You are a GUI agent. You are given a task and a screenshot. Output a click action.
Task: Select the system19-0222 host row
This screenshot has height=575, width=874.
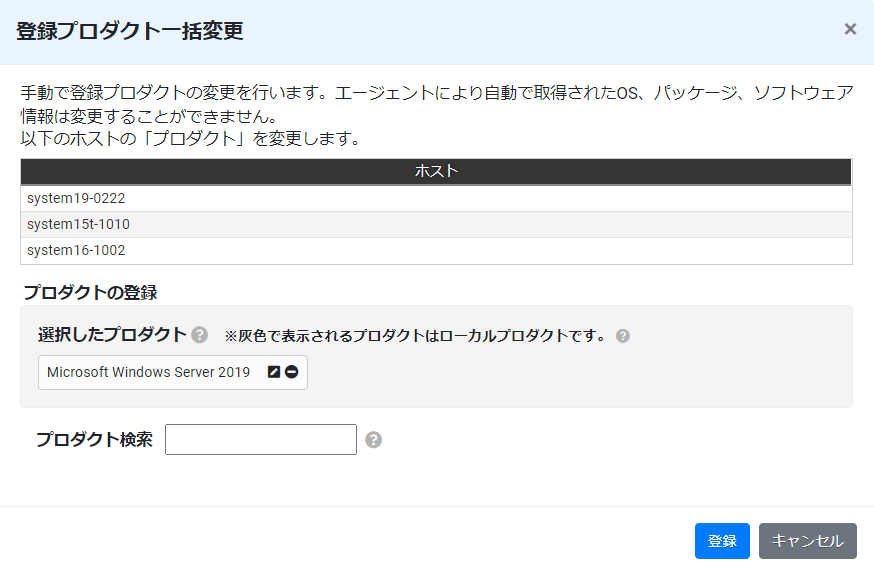coord(436,198)
